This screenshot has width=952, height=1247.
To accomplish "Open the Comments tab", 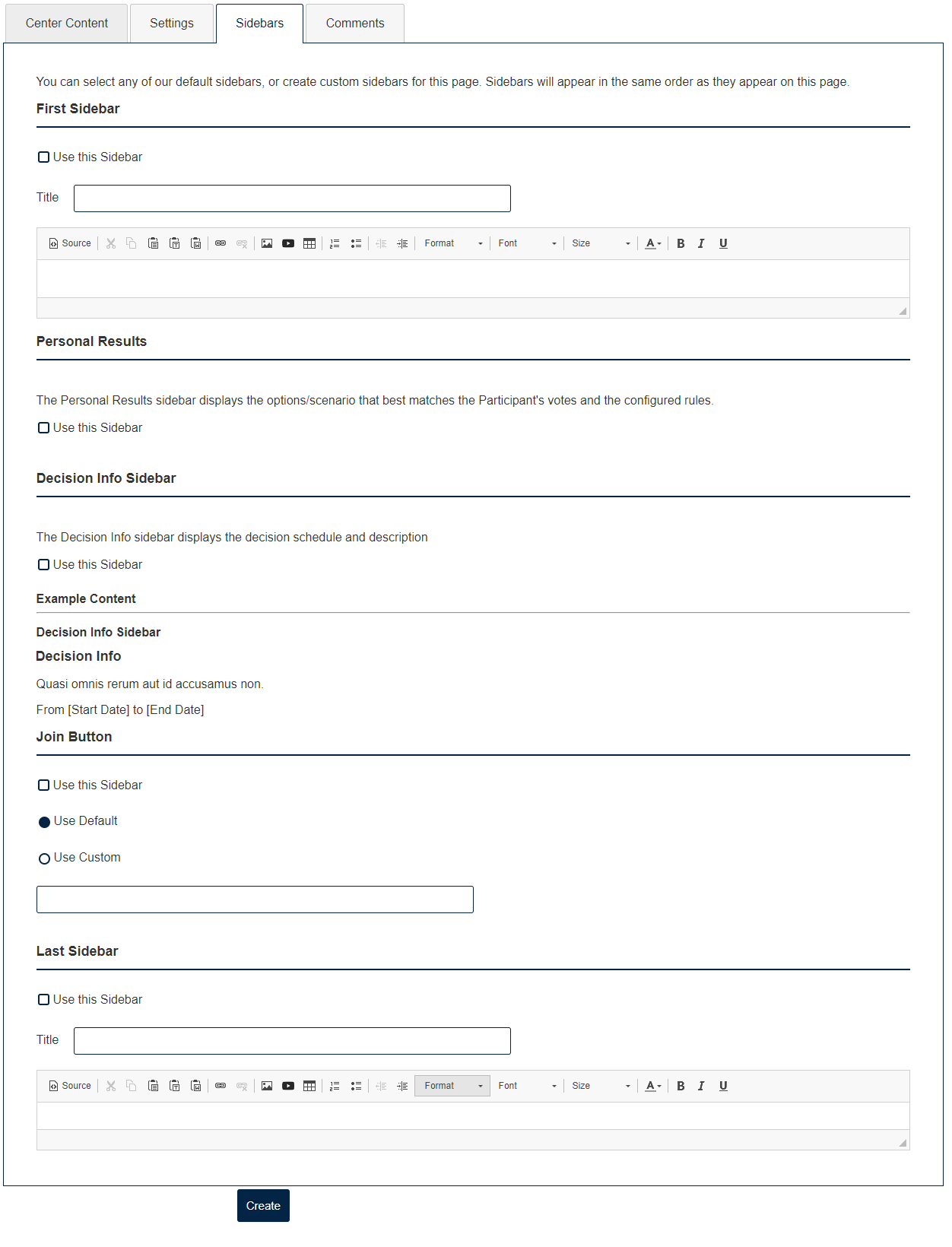I will pos(355,24).
